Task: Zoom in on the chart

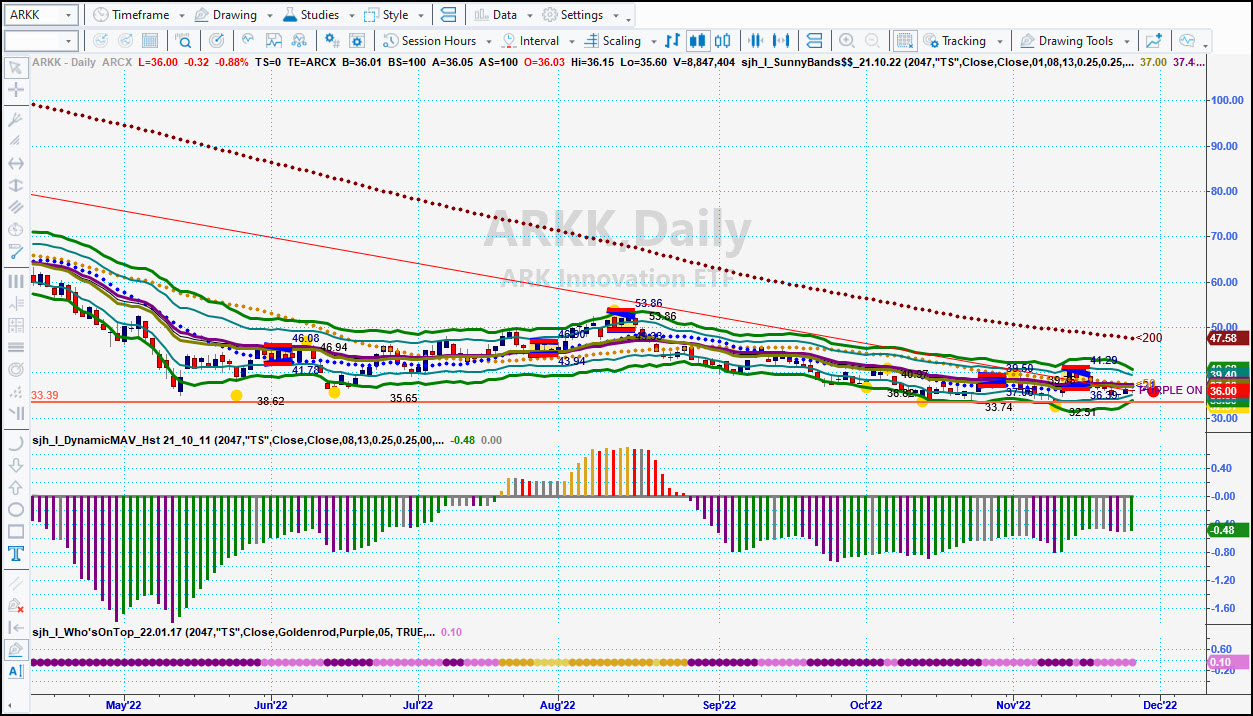Action: point(846,41)
